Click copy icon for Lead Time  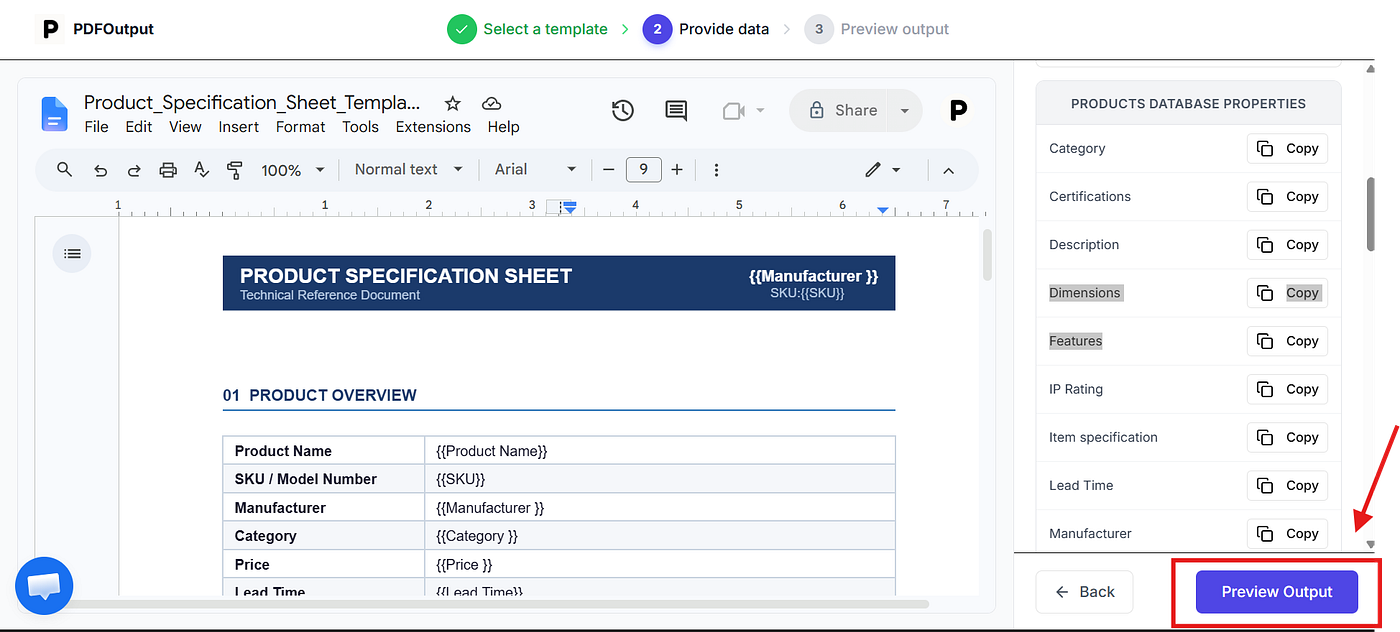[1265, 485]
